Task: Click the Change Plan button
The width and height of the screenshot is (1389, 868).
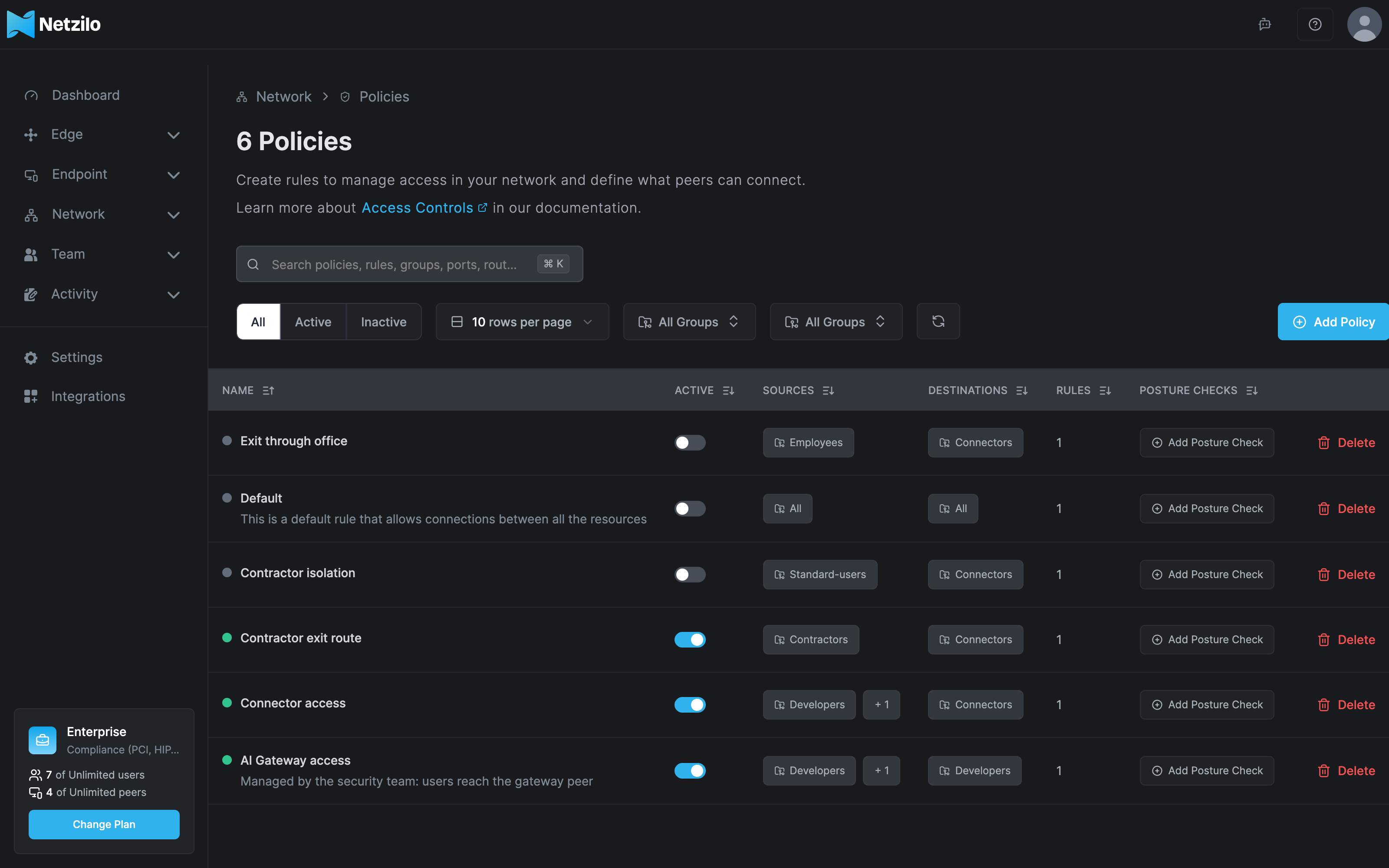Action: coord(104,824)
